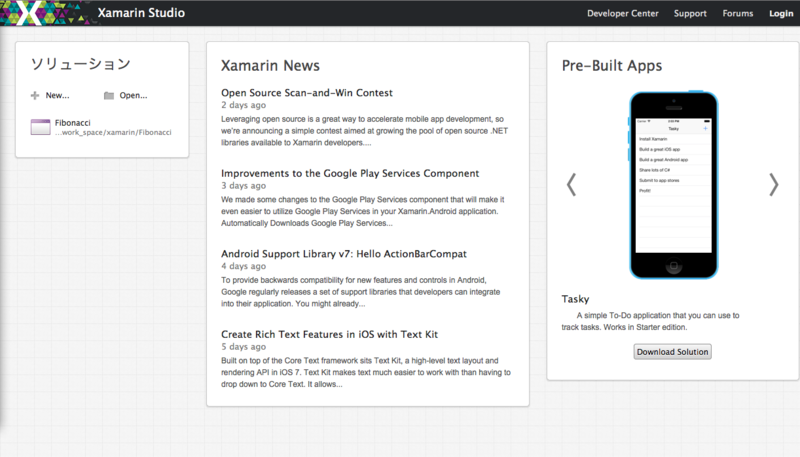800x457 pixels.
Task: Click the '3 days ago' date text
Action: pos(243,186)
